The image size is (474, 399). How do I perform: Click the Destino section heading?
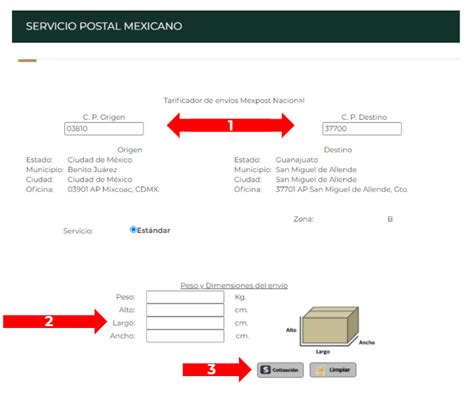[338, 150]
